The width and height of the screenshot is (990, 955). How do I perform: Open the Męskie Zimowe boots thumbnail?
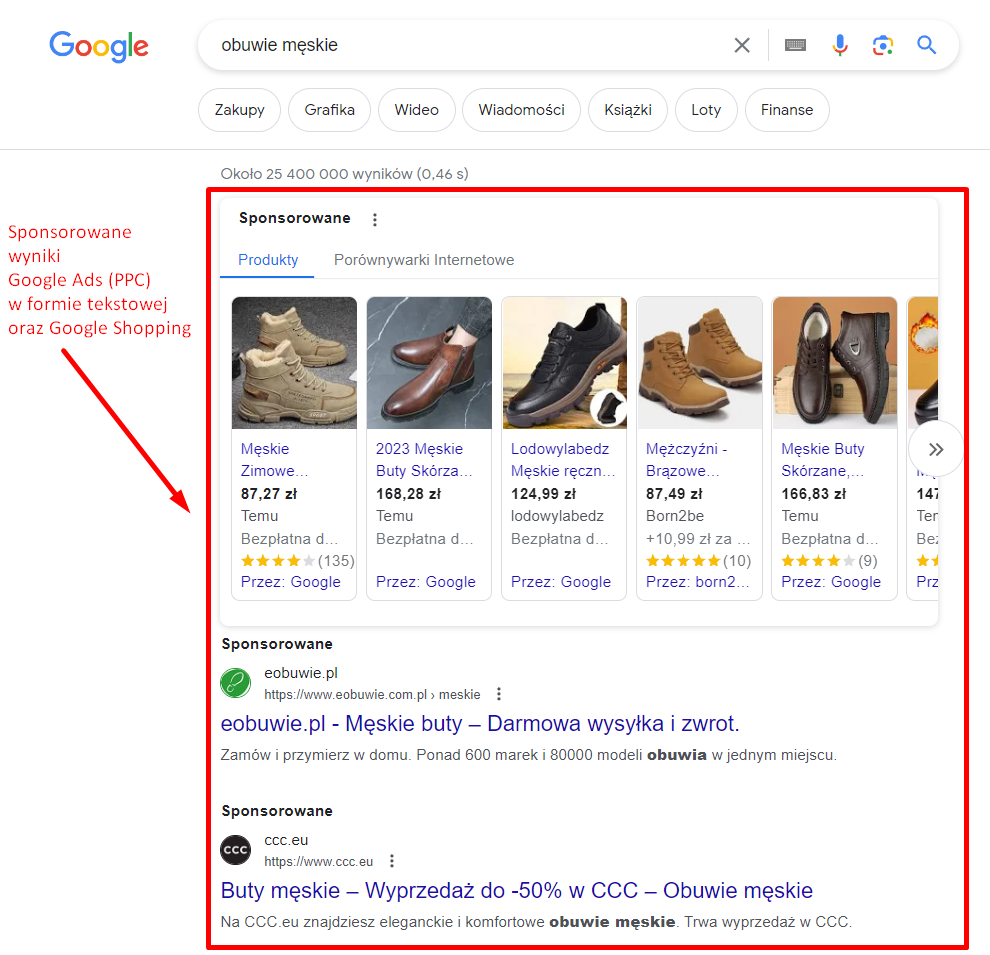[x=294, y=363]
